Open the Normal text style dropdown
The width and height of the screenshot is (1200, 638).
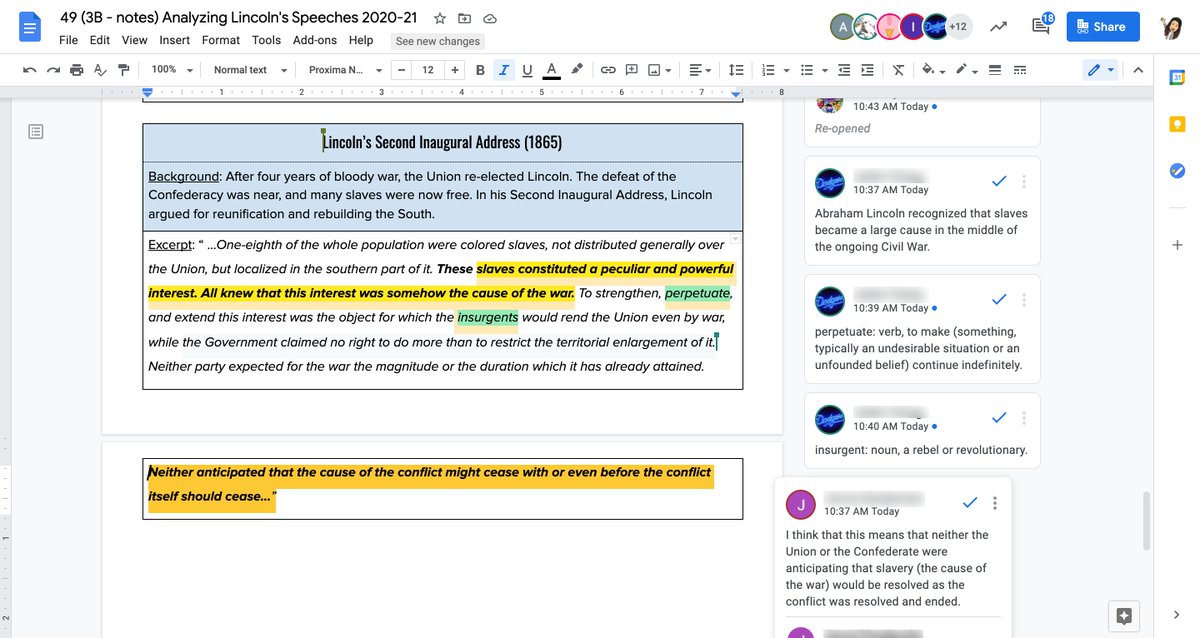pos(250,70)
